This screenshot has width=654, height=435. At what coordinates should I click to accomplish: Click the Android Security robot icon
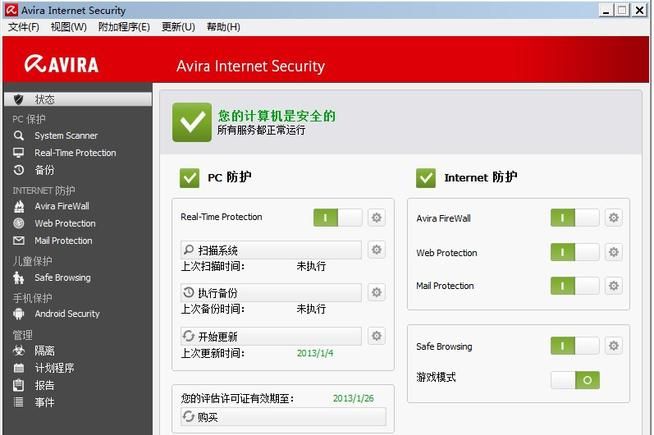(18, 314)
